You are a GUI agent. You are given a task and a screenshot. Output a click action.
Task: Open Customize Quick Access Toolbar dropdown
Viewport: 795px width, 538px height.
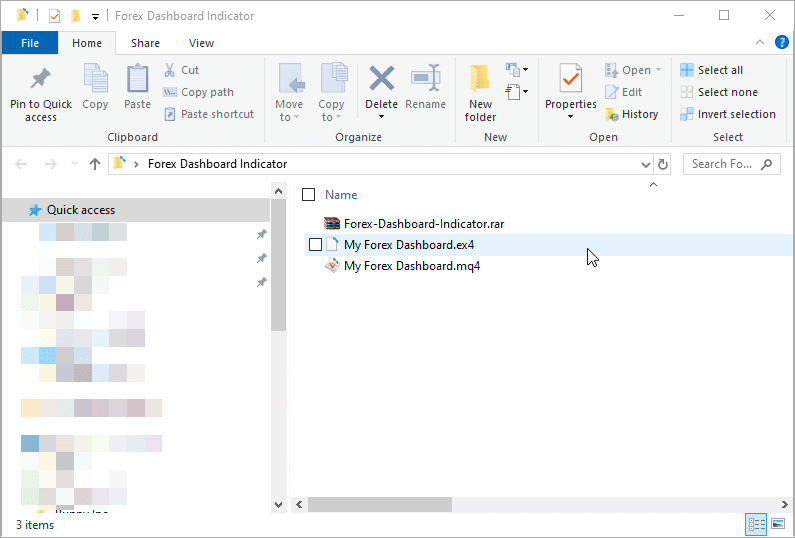[95, 17]
